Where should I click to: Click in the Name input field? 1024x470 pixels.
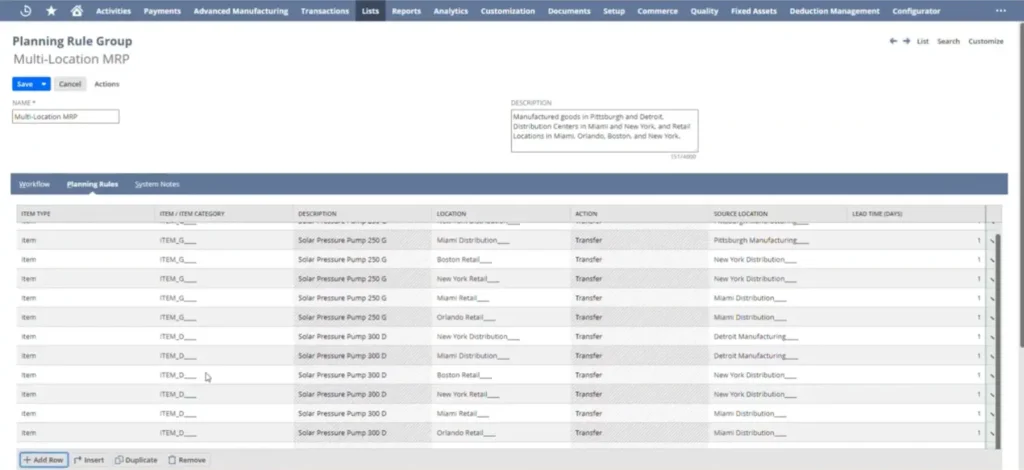(x=65, y=117)
